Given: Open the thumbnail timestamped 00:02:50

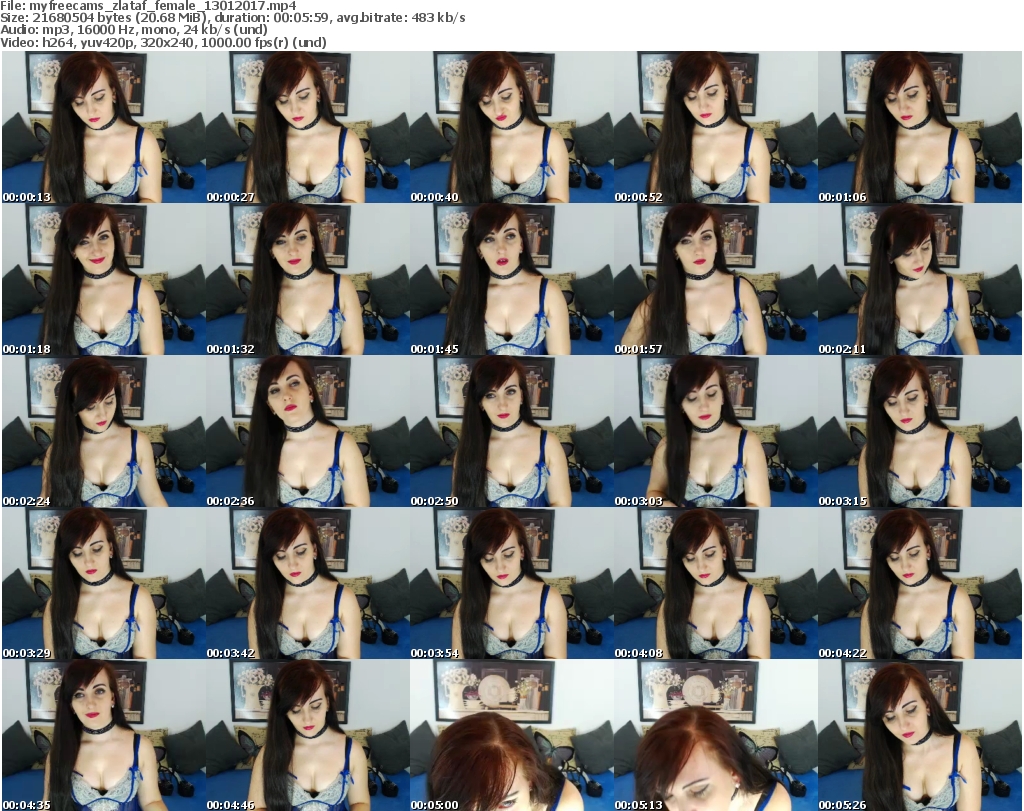Looking at the screenshot, I should 511,432.
